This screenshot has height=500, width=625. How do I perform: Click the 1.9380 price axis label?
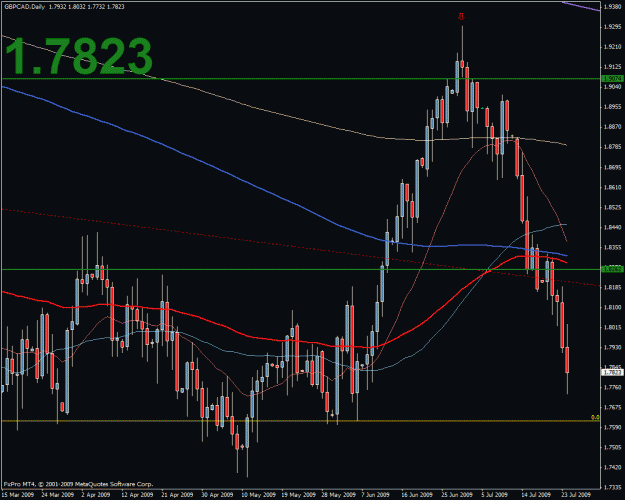(613, 7)
